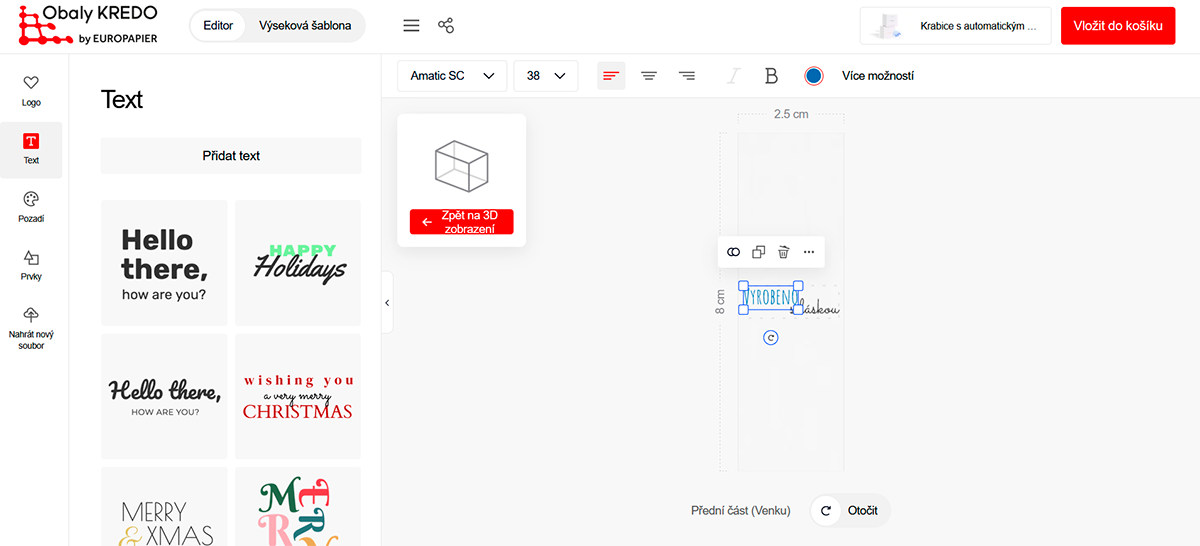The height and width of the screenshot is (546, 1200).
Task: Open the hamburger menu icon
Action: point(410,26)
